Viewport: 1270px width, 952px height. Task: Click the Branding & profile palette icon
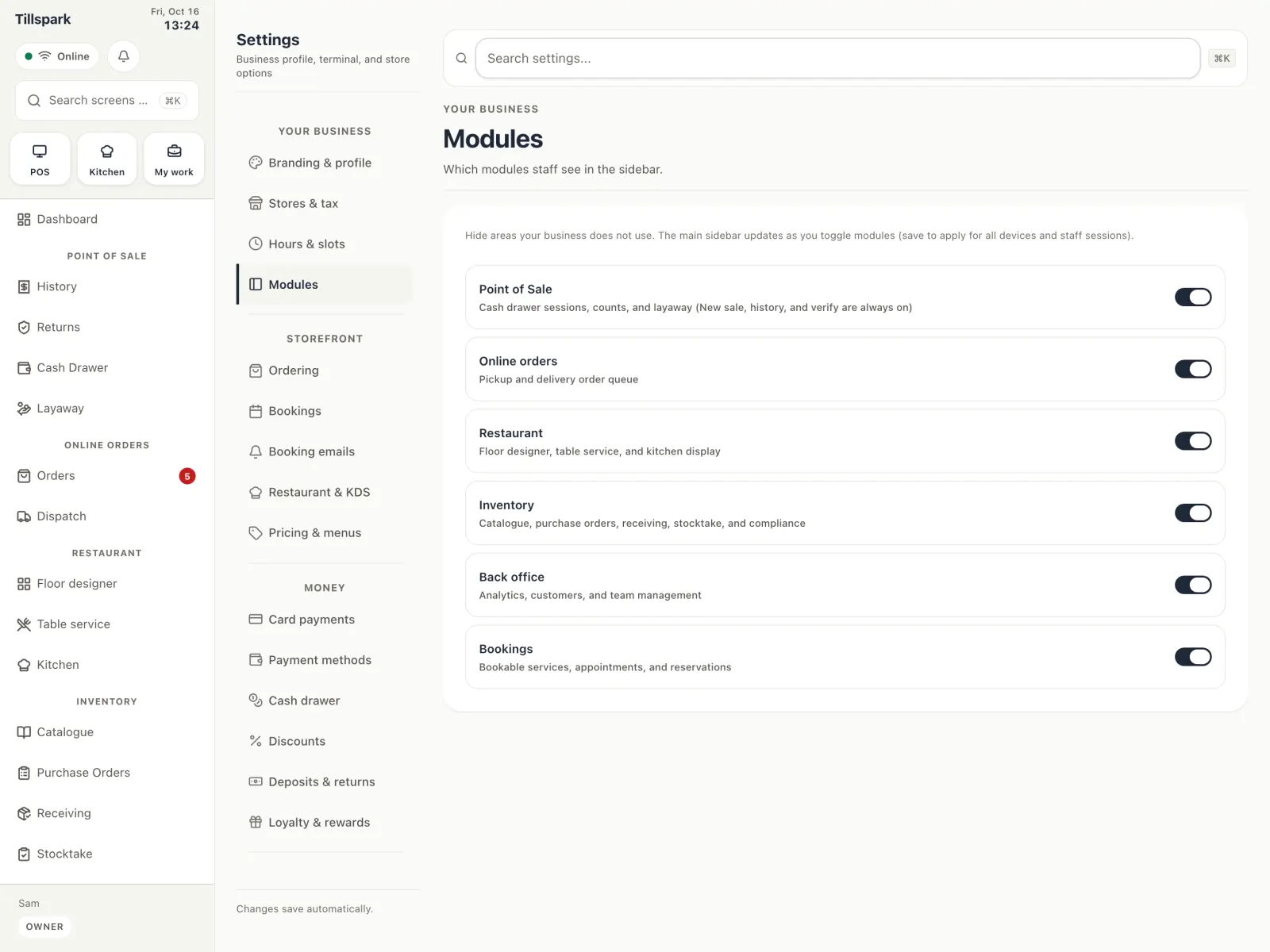coord(256,163)
